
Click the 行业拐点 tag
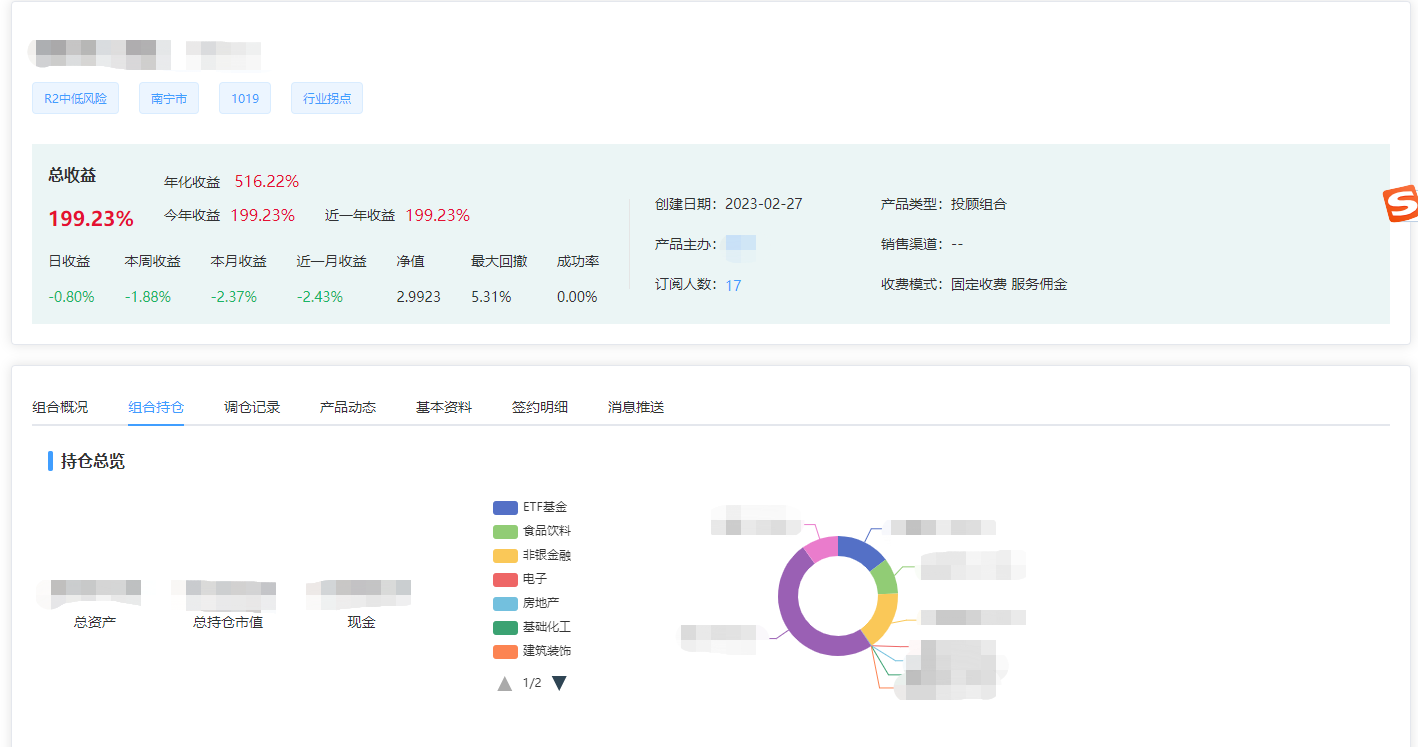coord(327,98)
